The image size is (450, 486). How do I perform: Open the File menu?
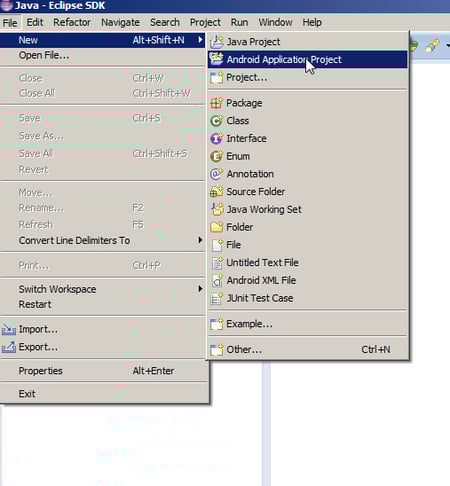pyautogui.click(x=10, y=23)
